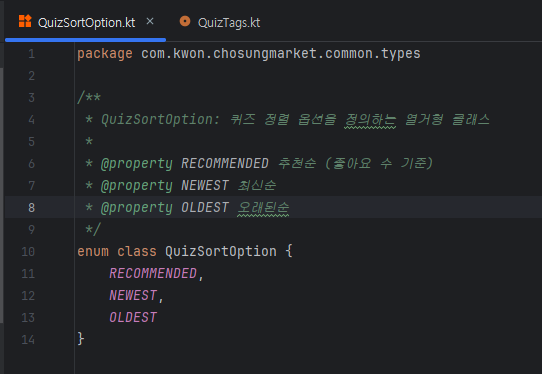The height and width of the screenshot is (374, 542).
Task: Click the 추천순 text on line 6
Action: coord(297,163)
